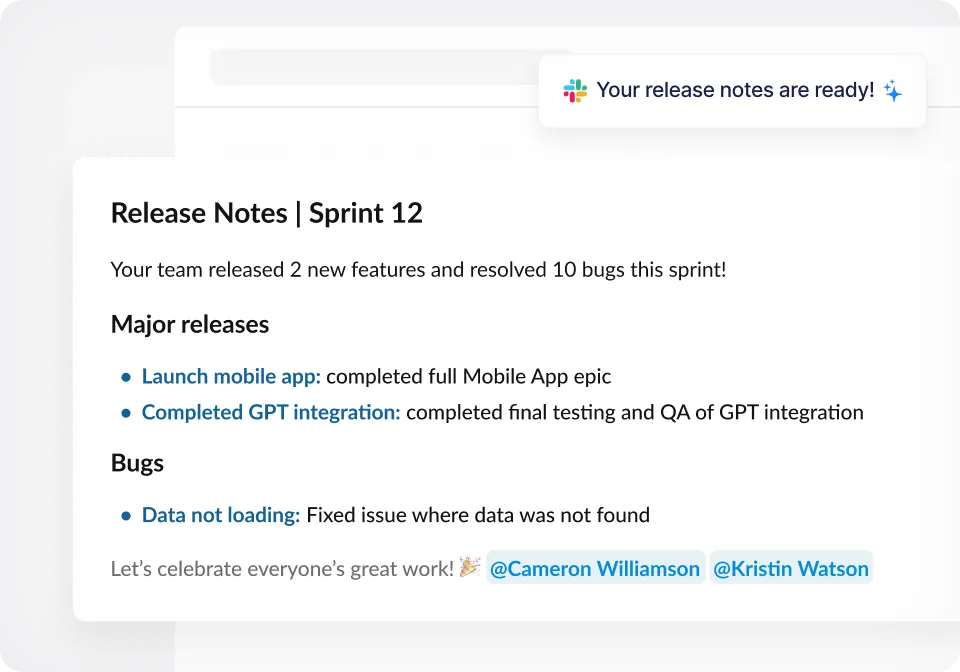Click the blue sparkle AI icon
The image size is (960, 672).
tap(893, 91)
